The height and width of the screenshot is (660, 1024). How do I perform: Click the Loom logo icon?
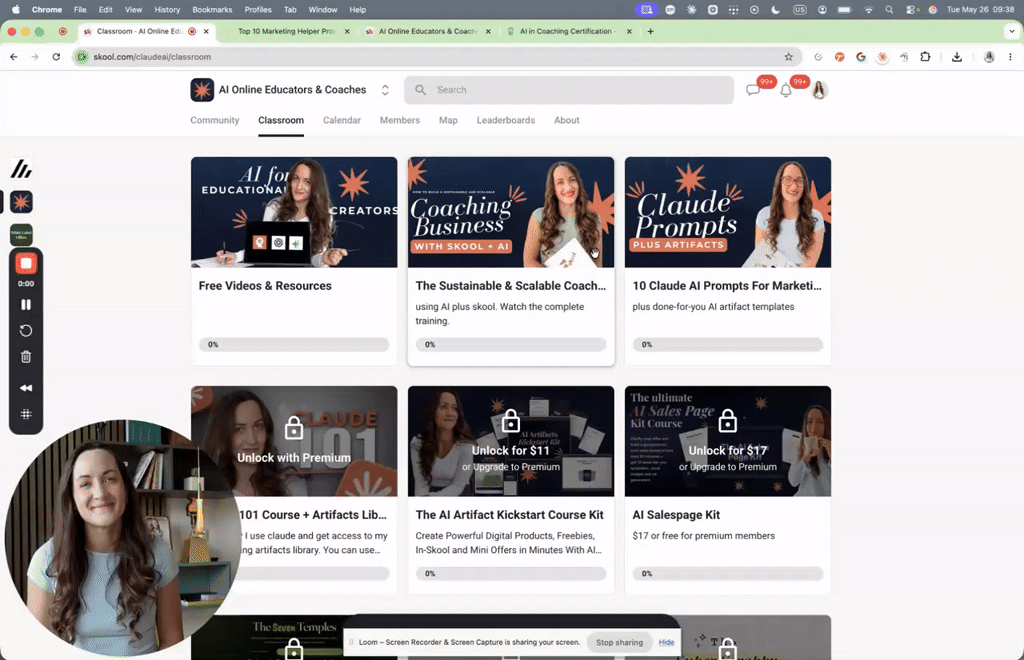tap(22, 169)
